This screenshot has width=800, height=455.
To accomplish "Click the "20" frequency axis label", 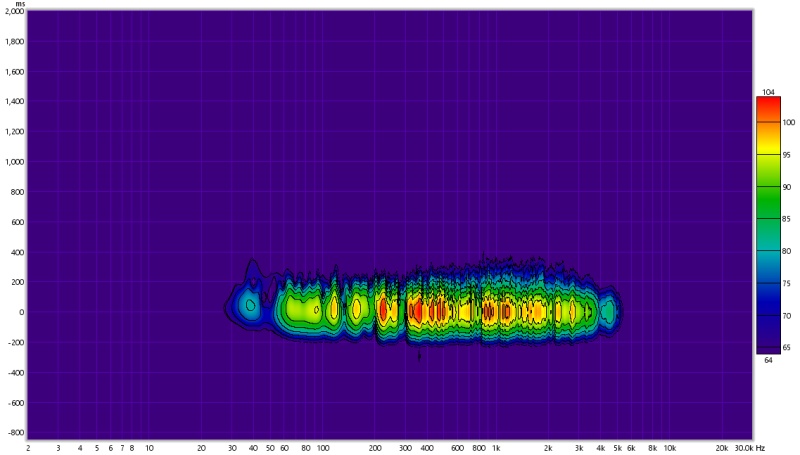I will coord(202,448).
